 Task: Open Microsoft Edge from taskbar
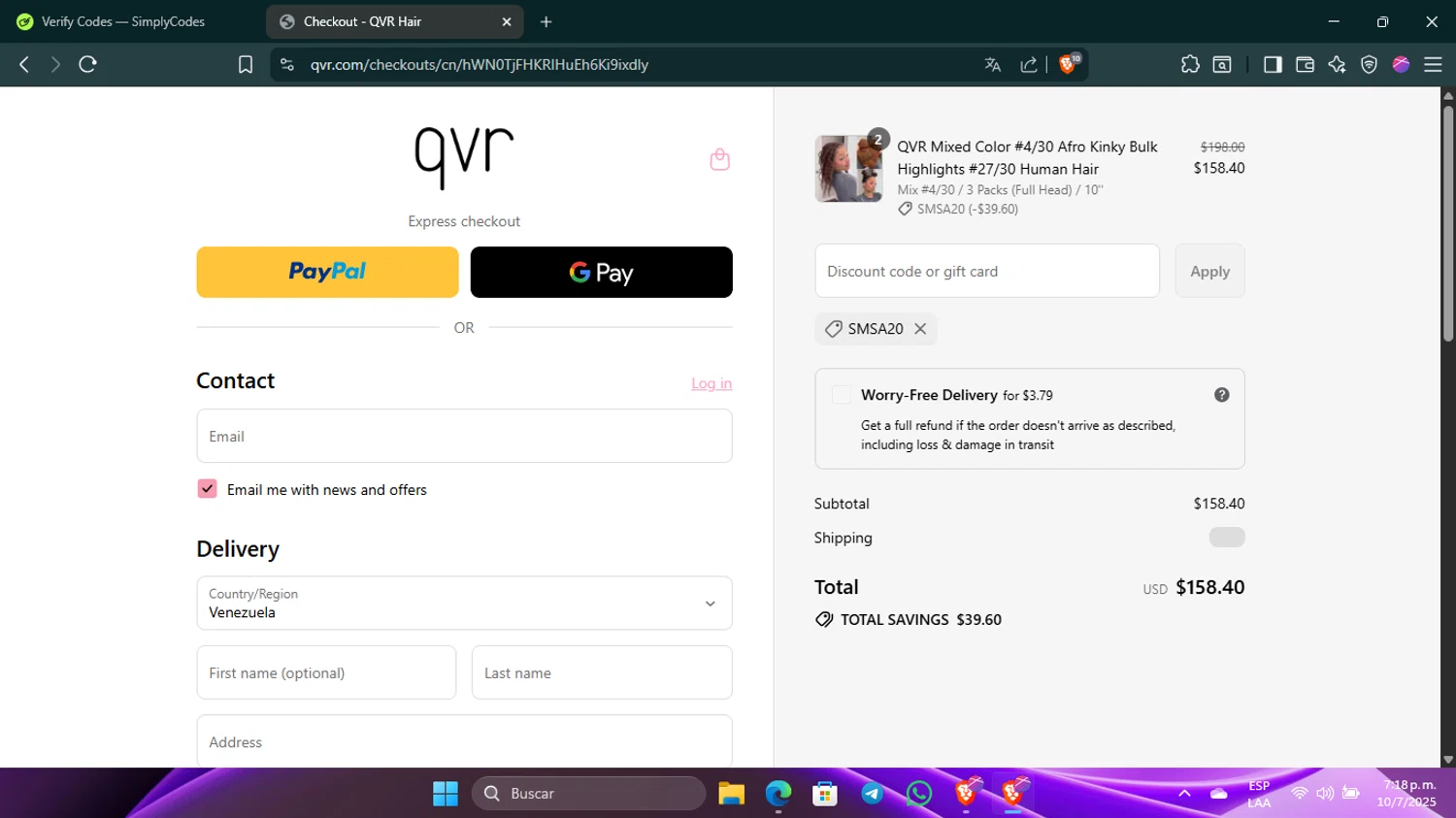coord(778,794)
